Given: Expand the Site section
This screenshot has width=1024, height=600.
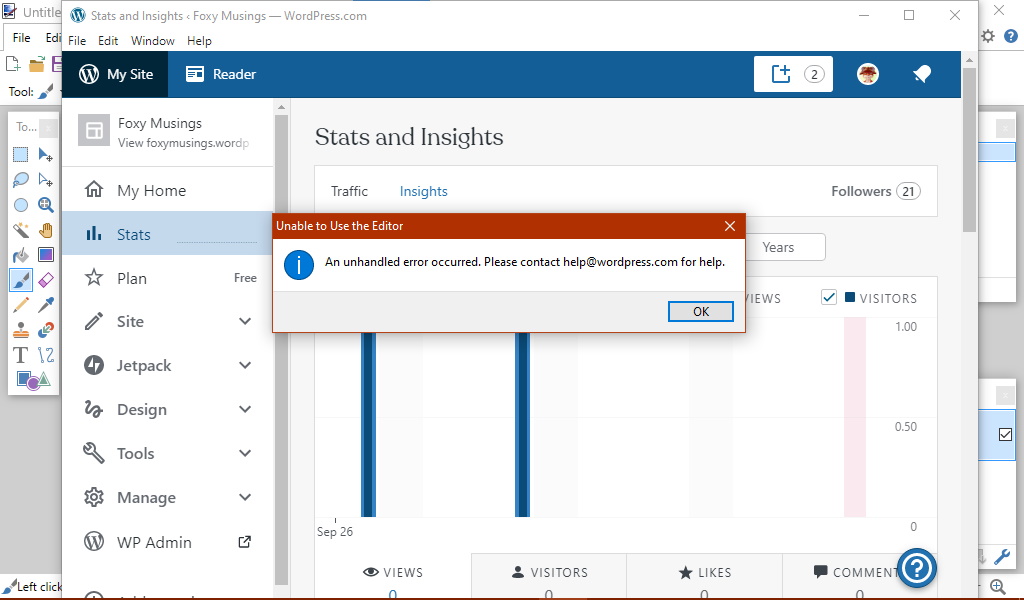Looking at the screenshot, I should click(244, 321).
